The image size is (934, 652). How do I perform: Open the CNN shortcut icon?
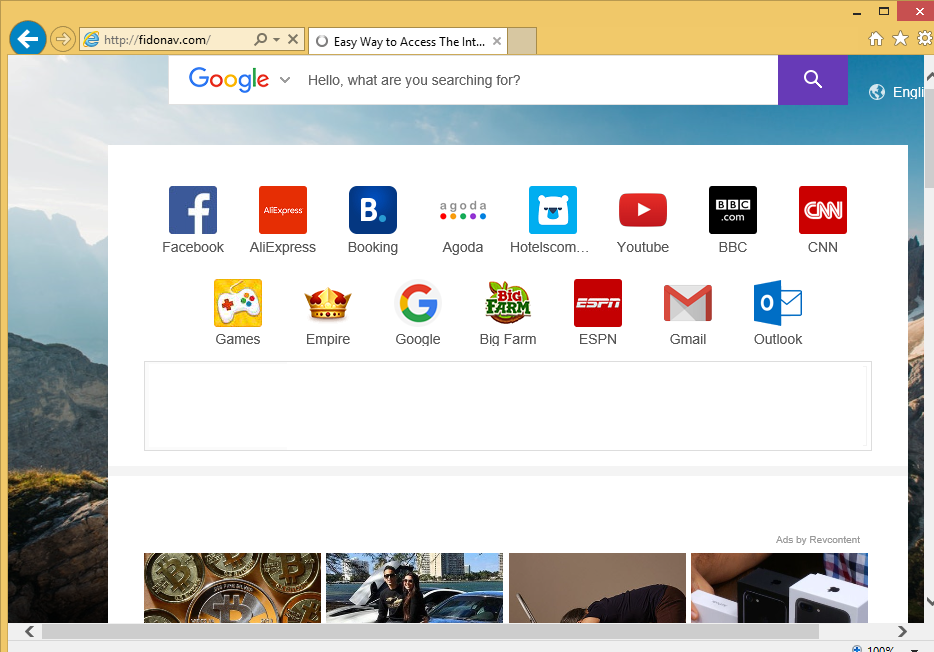pyautogui.click(x=822, y=210)
